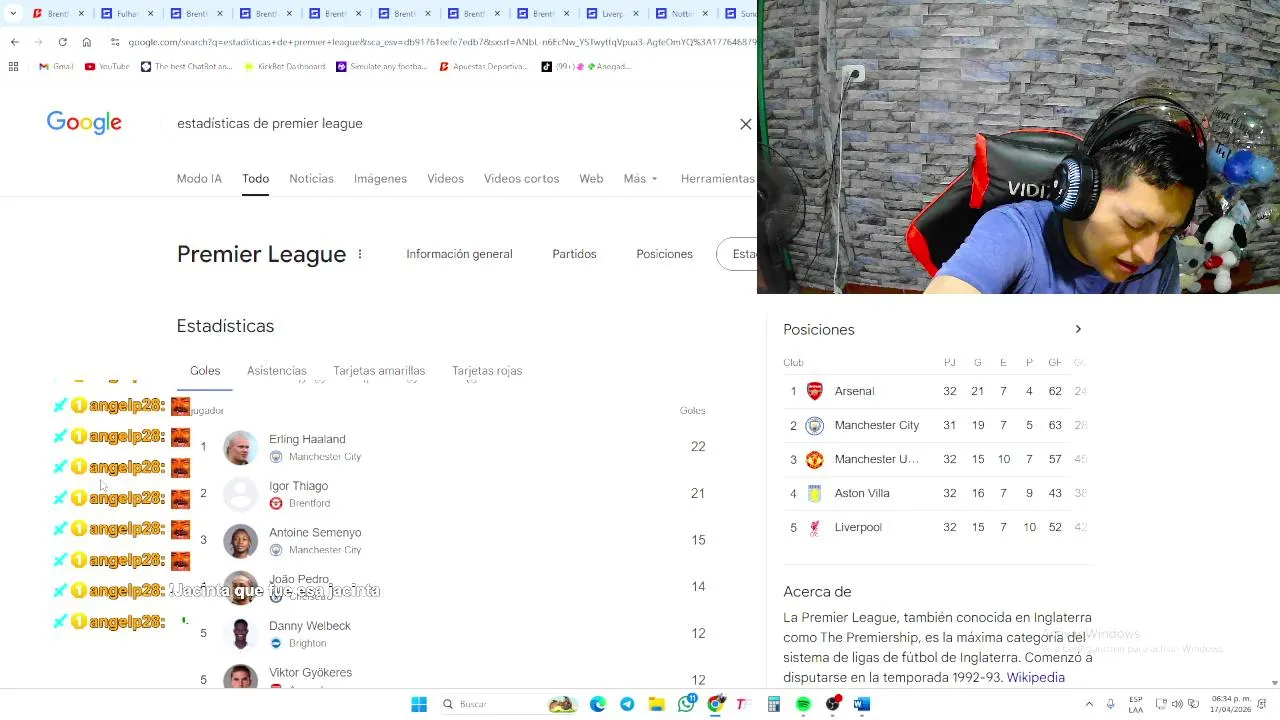
Task: Reload the current Google page
Action: (63, 42)
